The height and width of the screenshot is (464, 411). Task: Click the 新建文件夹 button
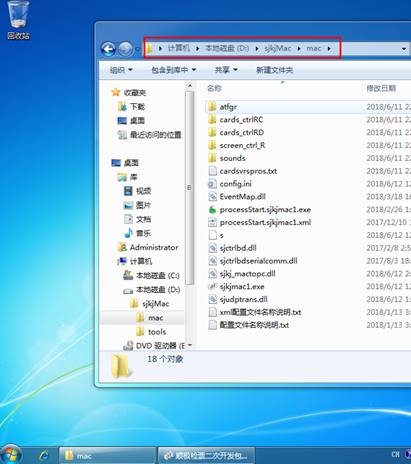(x=274, y=70)
